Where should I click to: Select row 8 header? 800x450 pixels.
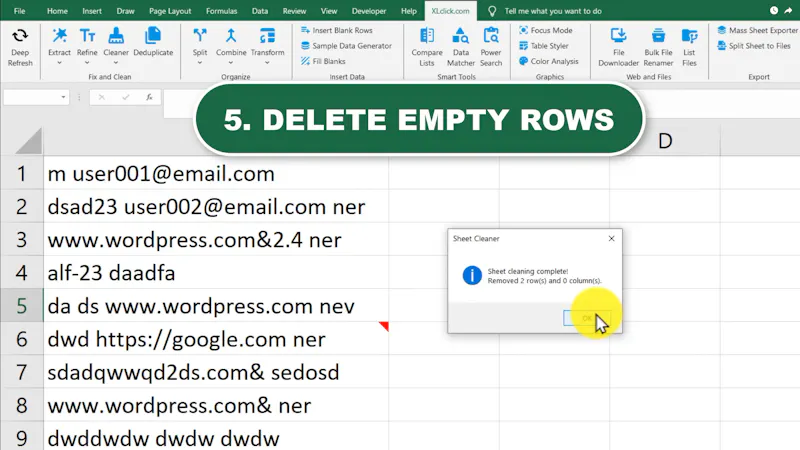point(21,406)
